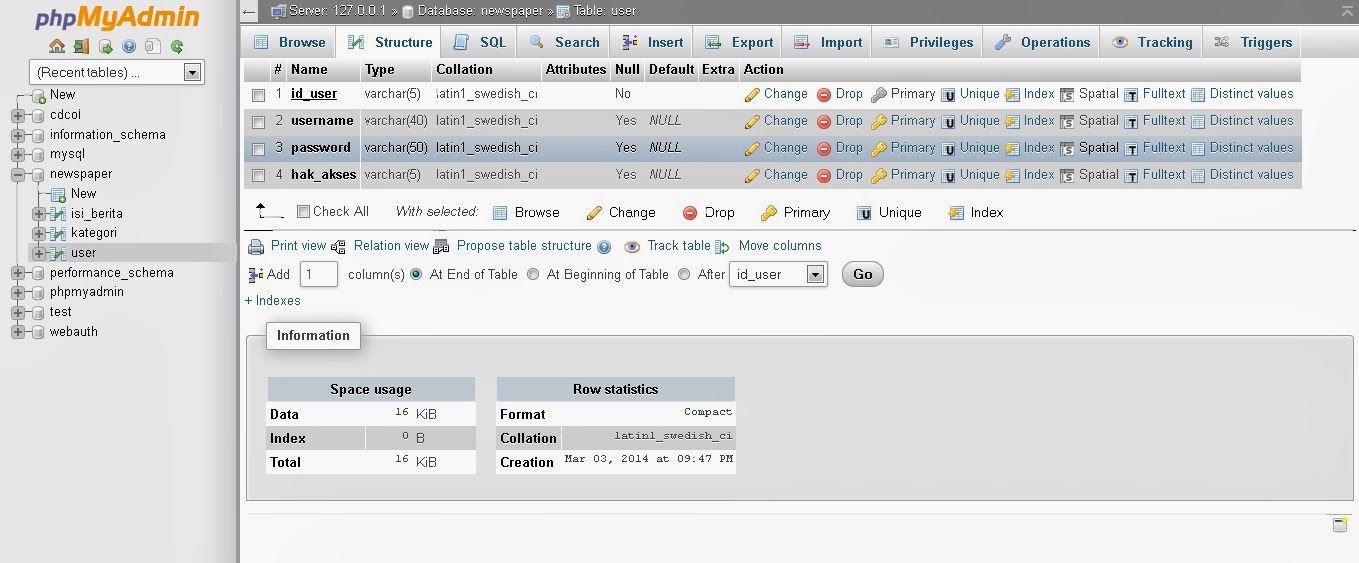
Task: Click the Documentation pages icon in sidebar
Action: (152, 46)
